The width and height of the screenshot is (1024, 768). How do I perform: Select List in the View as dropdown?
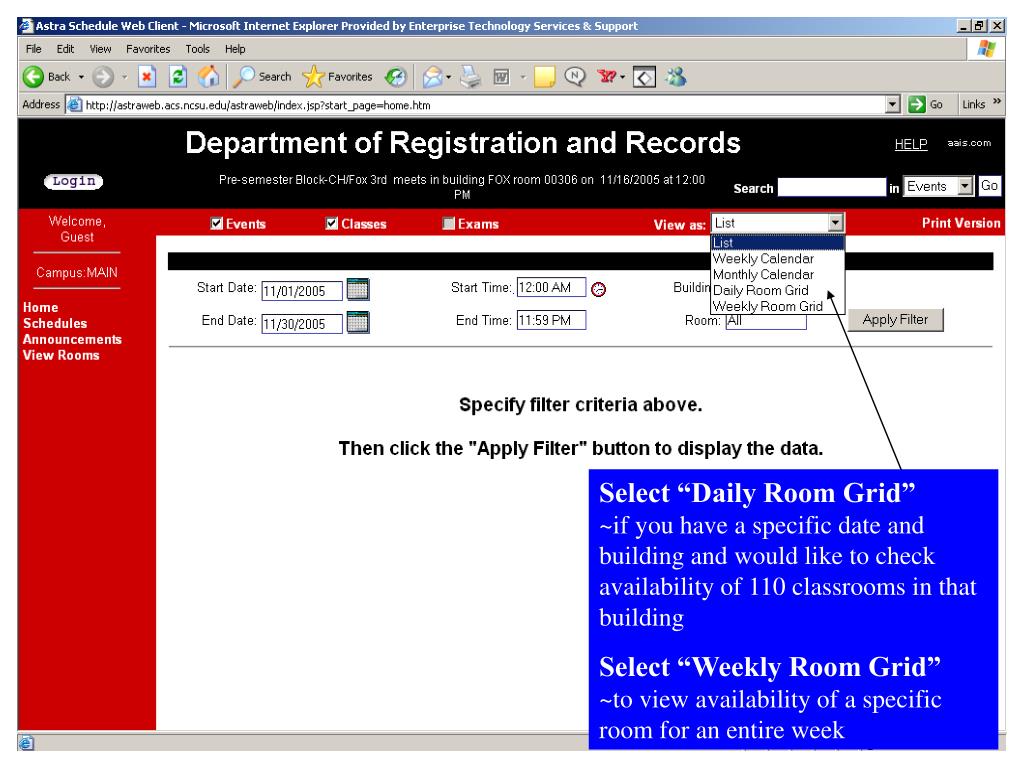778,243
